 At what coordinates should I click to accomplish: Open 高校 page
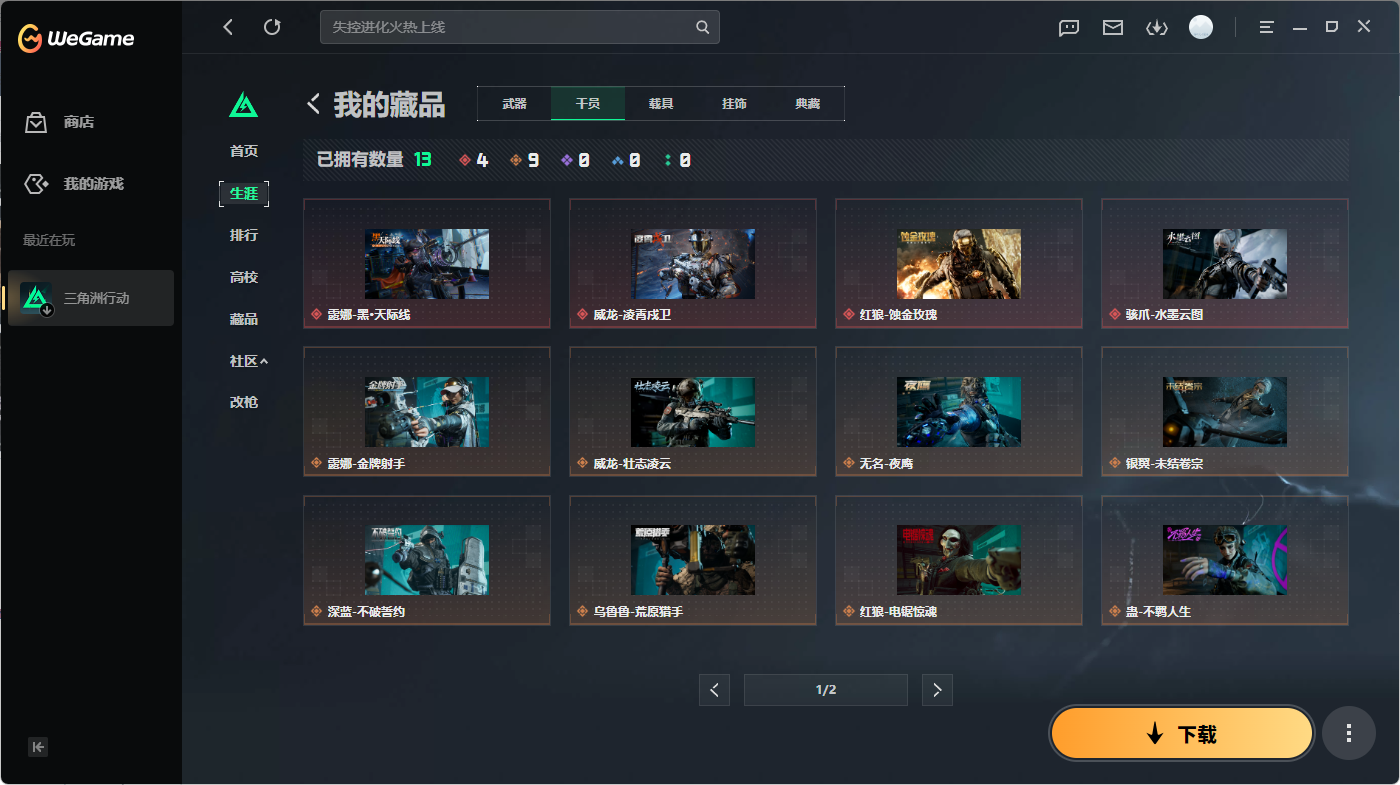tap(244, 277)
